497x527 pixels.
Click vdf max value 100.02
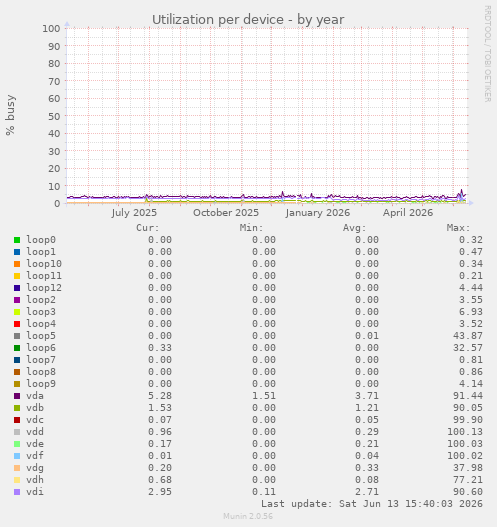465,456
